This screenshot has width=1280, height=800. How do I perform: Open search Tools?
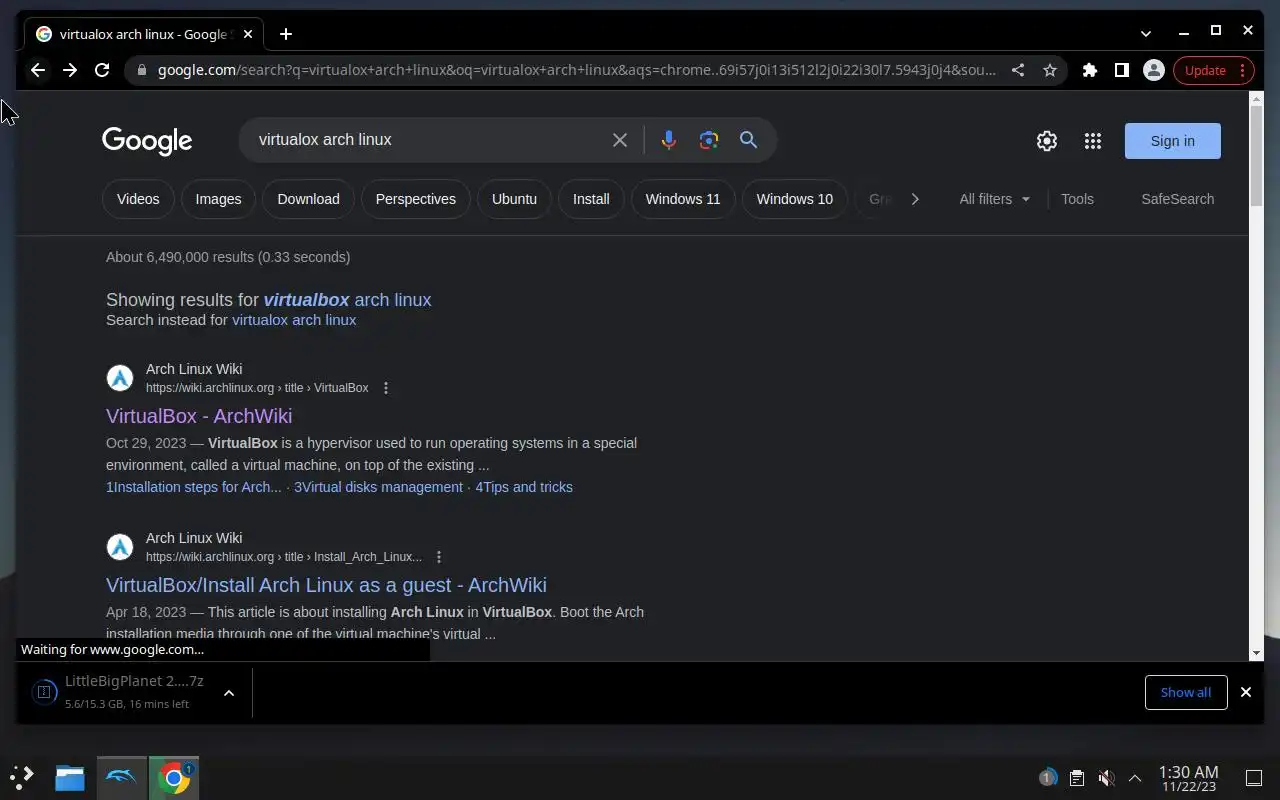(x=1077, y=199)
